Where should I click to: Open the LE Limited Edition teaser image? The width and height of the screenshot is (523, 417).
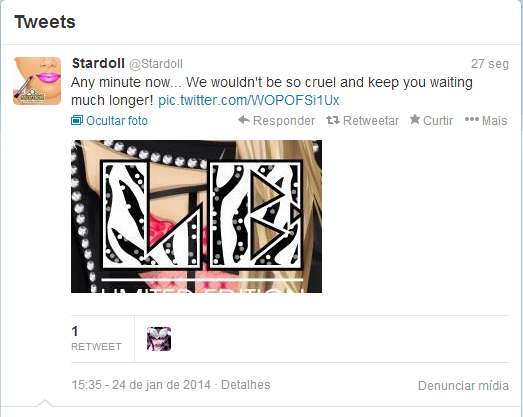click(x=196, y=217)
